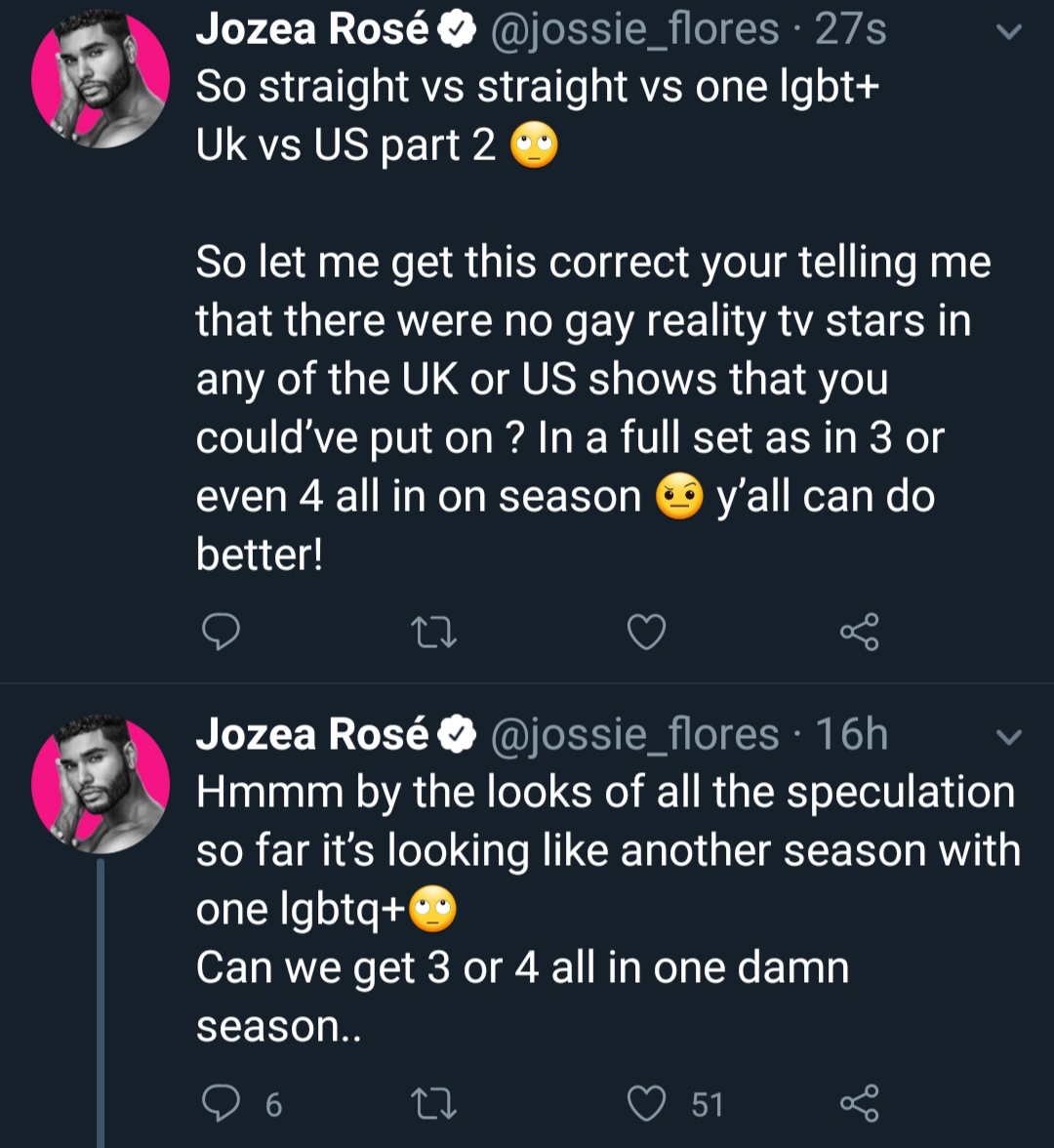Expand options chevron on 27s tweet

pos(1009,31)
